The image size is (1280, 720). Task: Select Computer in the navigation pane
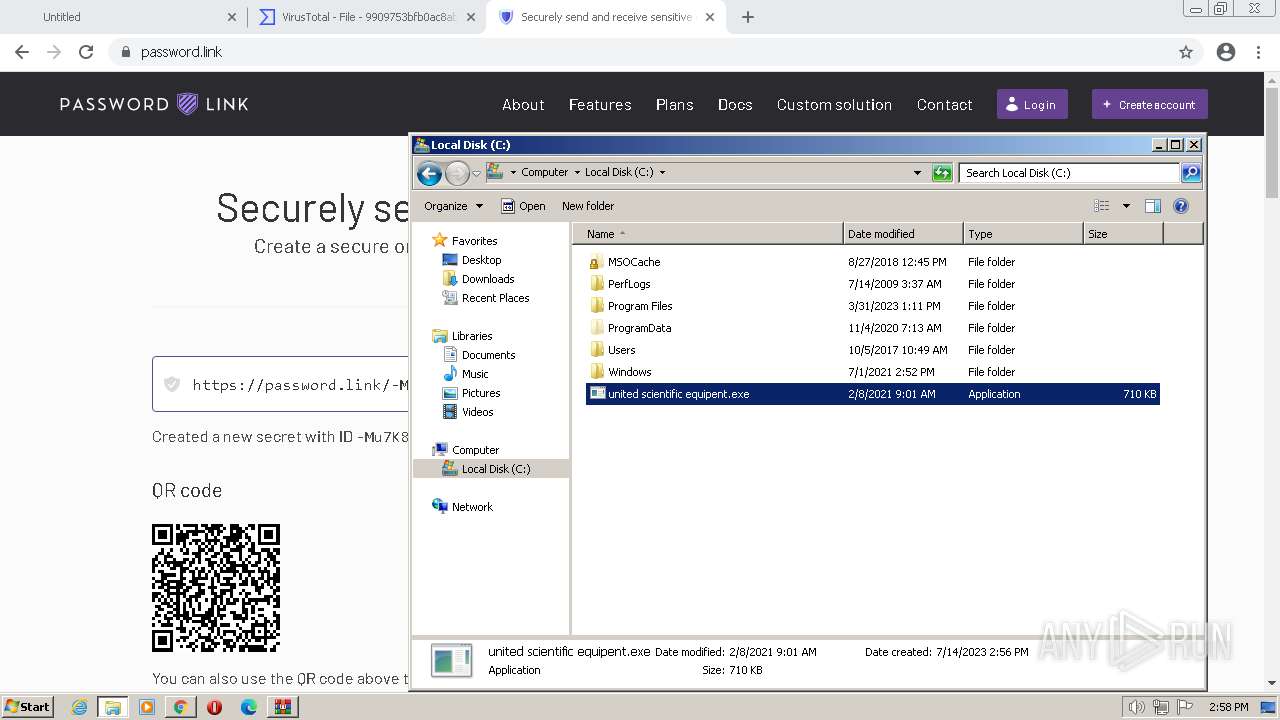(475, 450)
